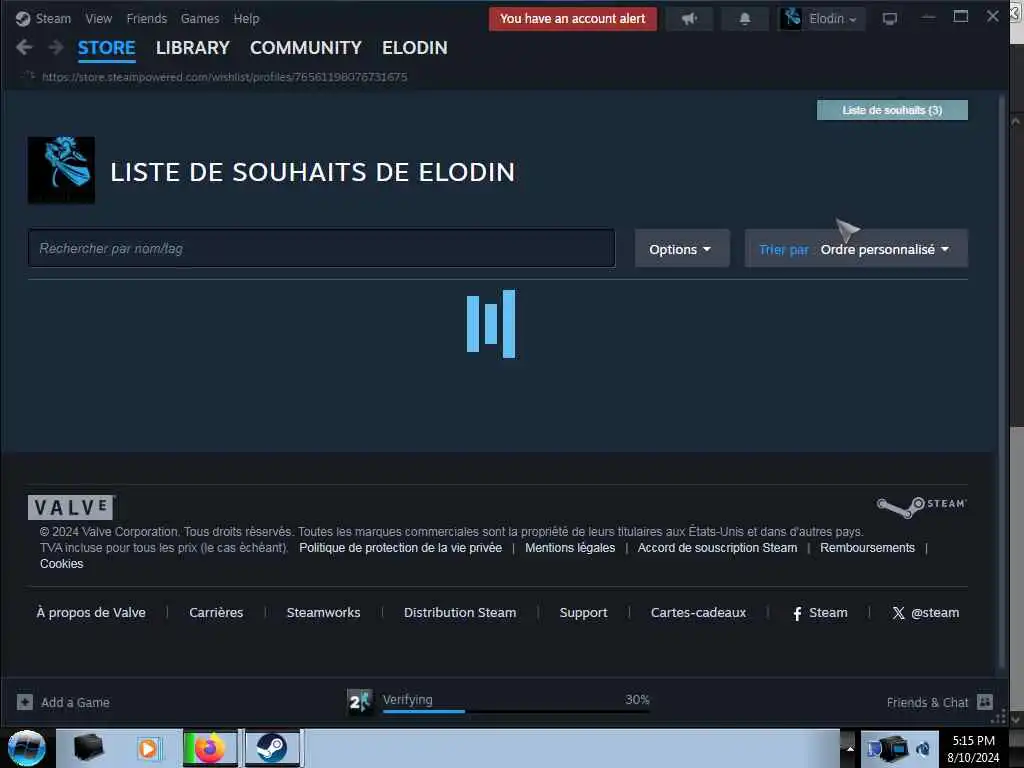The height and width of the screenshot is (768, 1024).
Task: Open the Help menu
Action: (x=246, y=19)
